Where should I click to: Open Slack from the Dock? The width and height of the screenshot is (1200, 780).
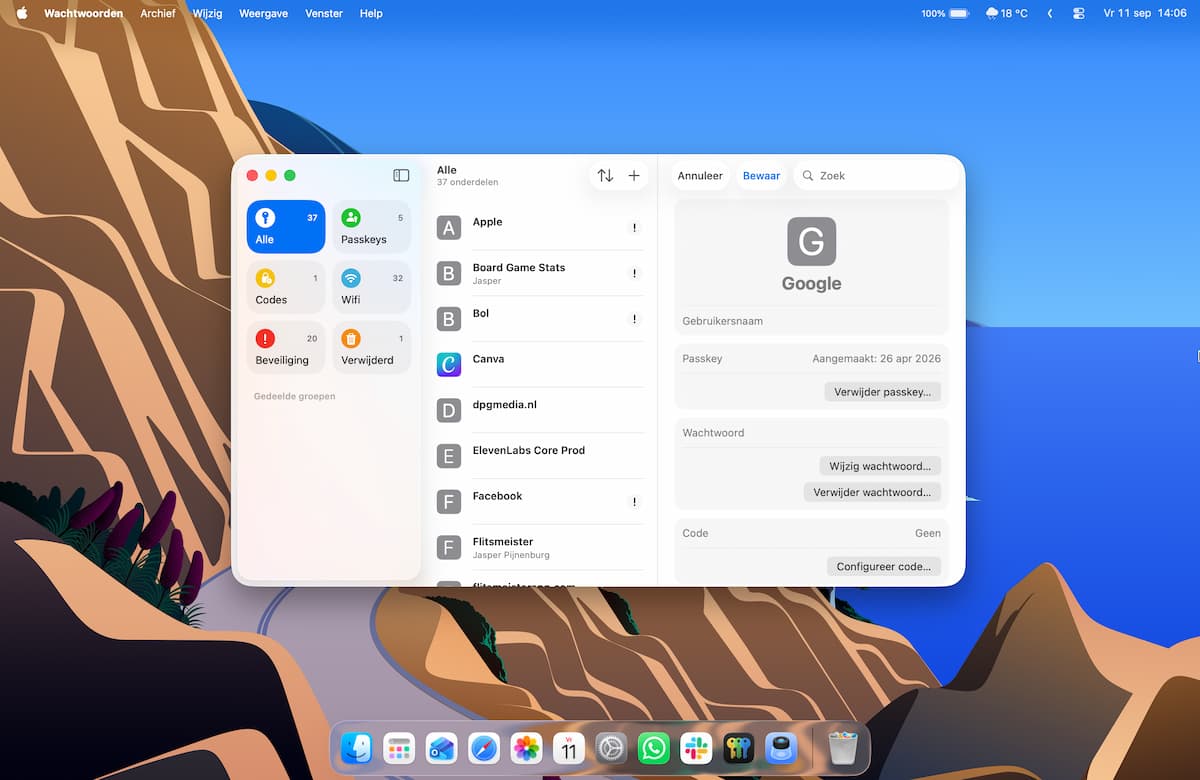tap(696, 748)
